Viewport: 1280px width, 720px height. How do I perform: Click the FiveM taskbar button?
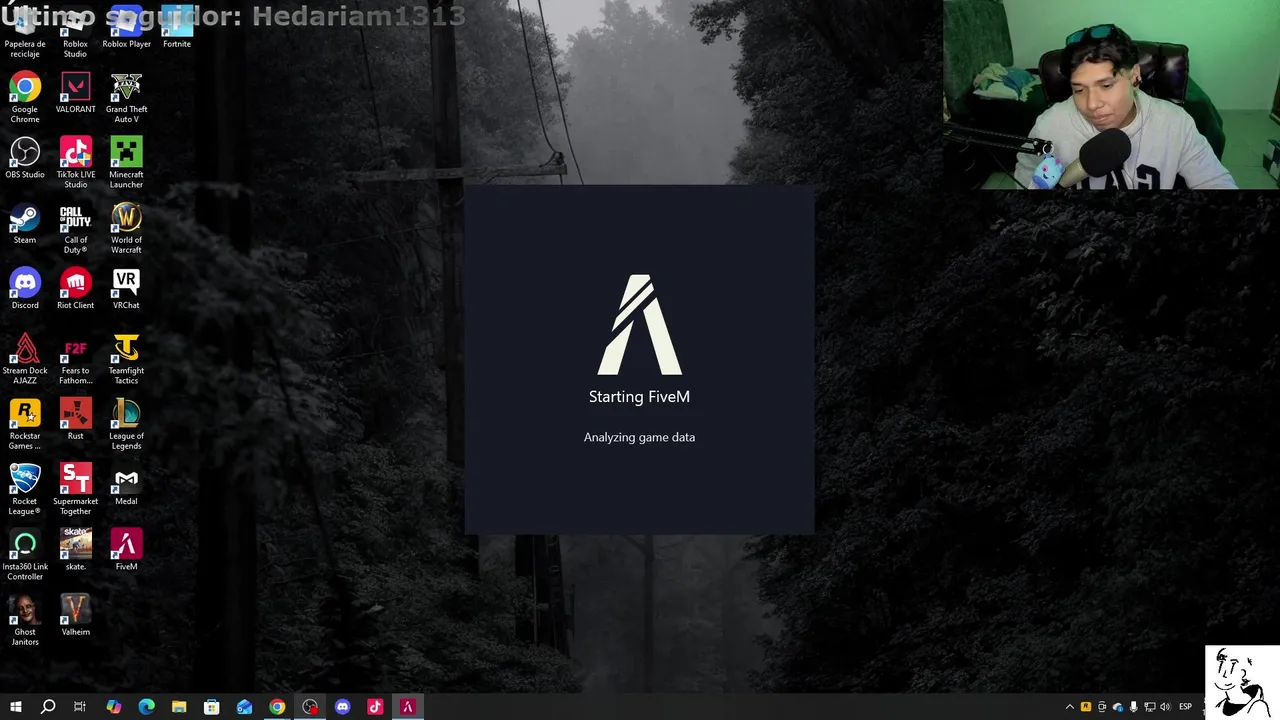pos(408,707)
